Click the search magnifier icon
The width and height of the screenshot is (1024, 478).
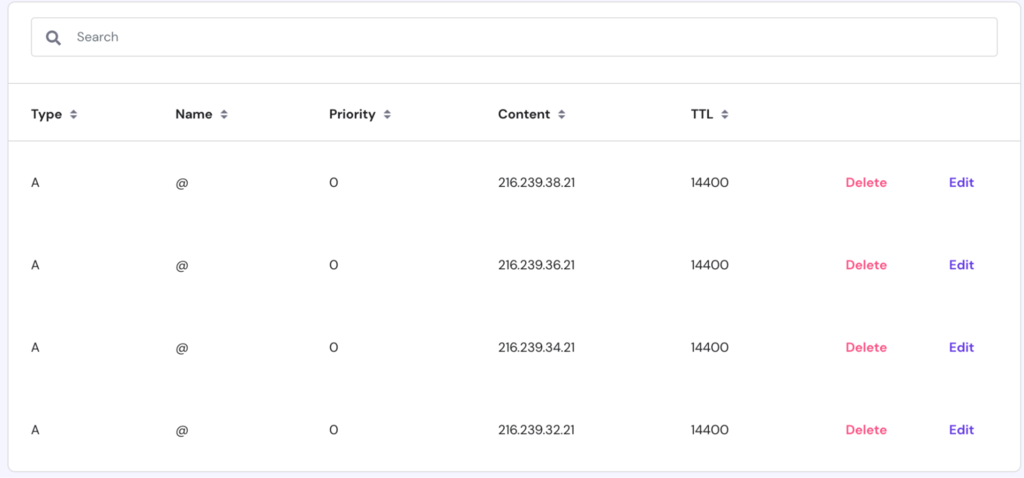point(54,37)
